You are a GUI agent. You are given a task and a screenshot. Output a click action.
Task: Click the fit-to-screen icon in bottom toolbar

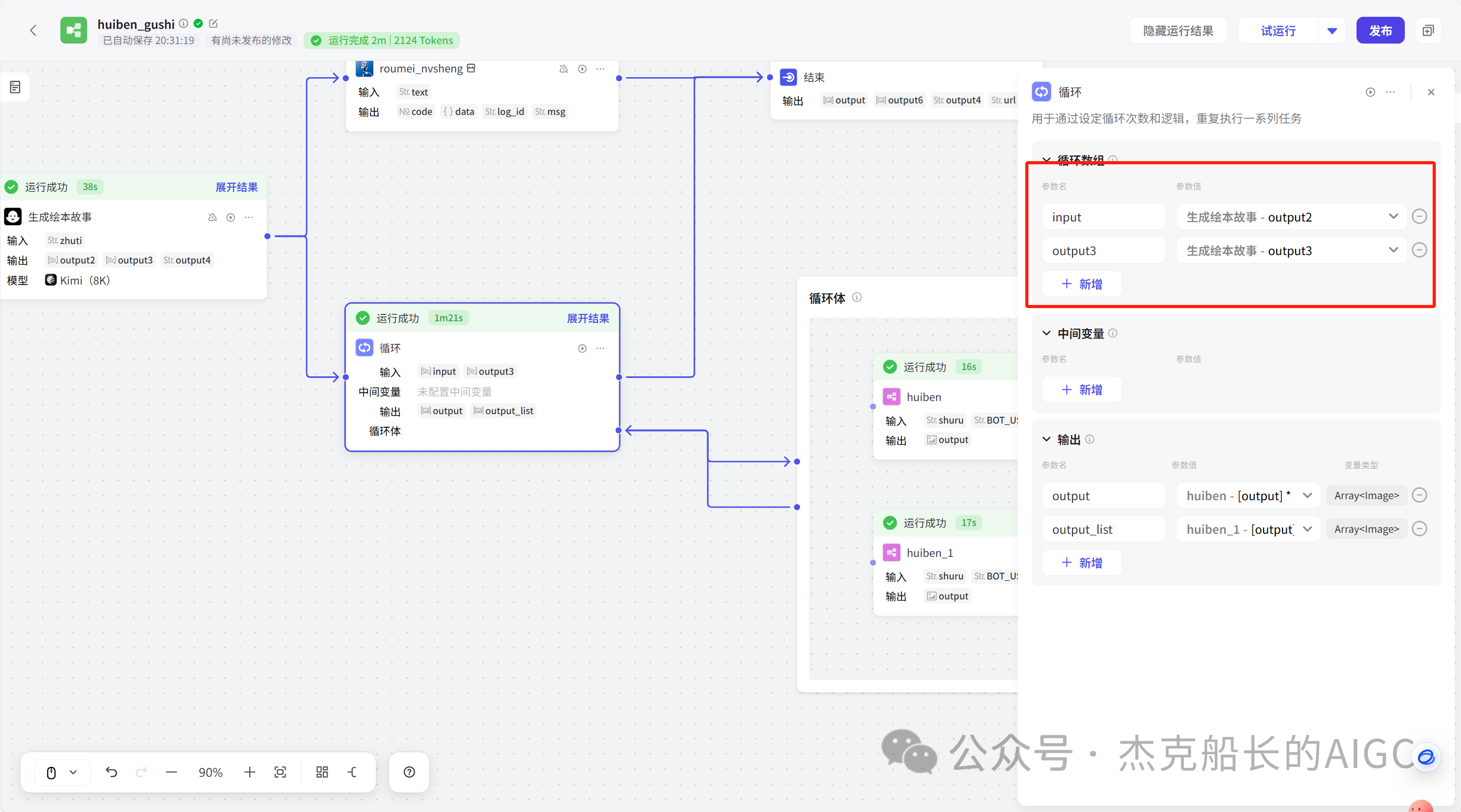pos(281,772)
